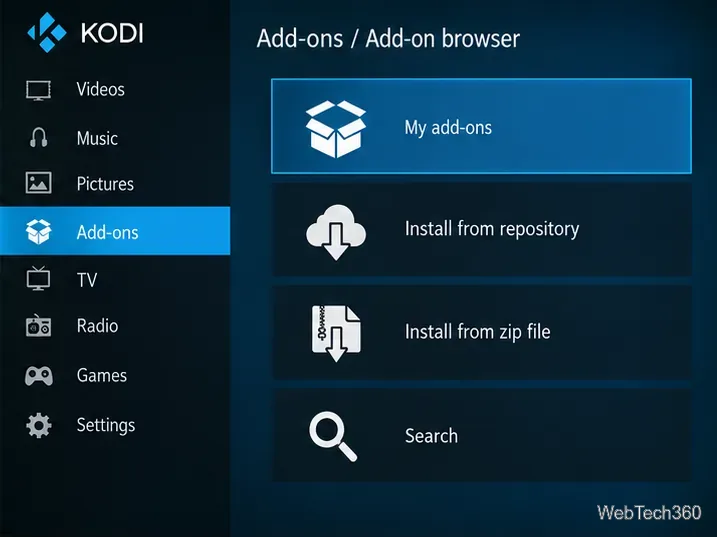Open the Settings label in sidebar

coord(106,425)
